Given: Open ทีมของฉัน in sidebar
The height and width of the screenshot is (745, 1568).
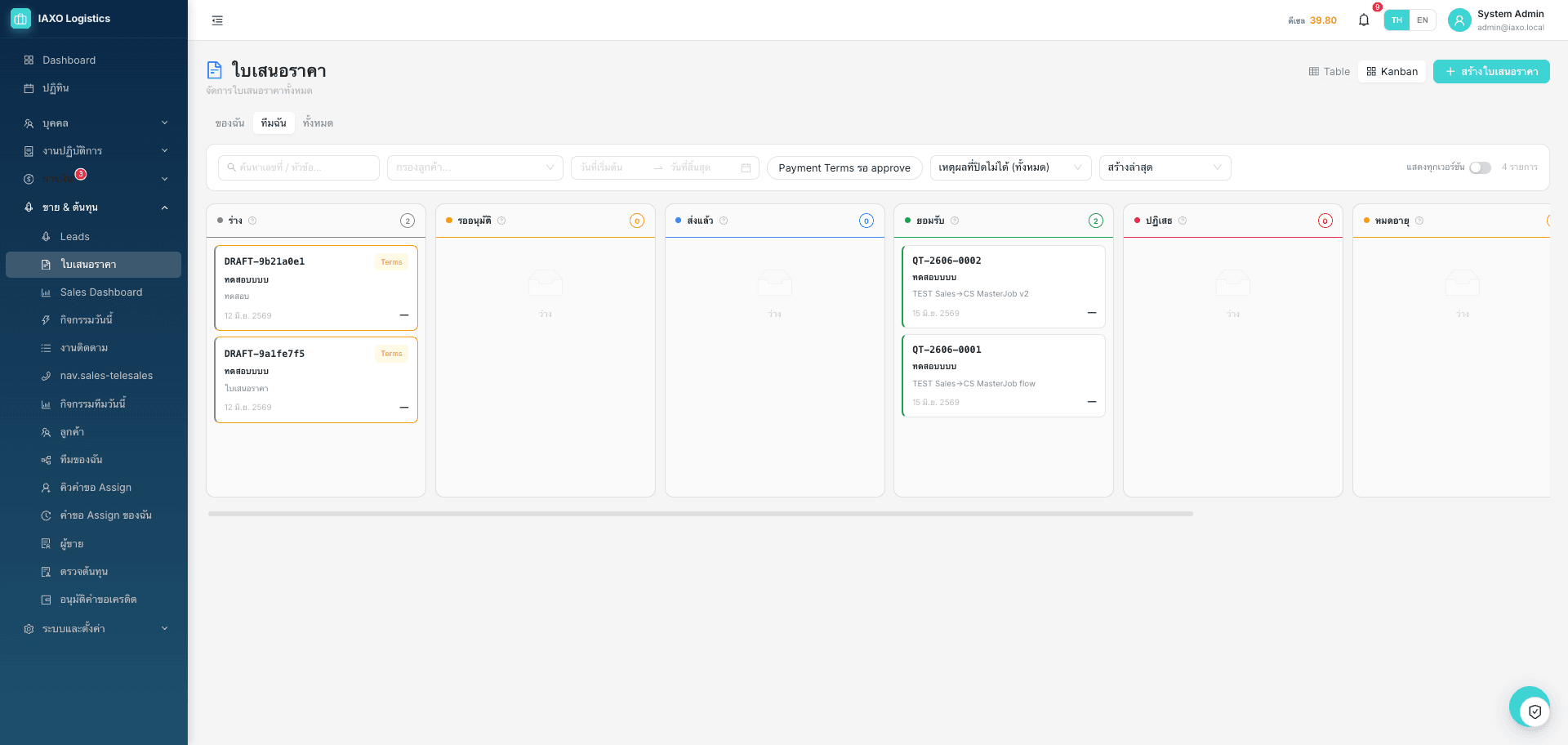Looking at the screenshot, I should click(x=94, y=460).
